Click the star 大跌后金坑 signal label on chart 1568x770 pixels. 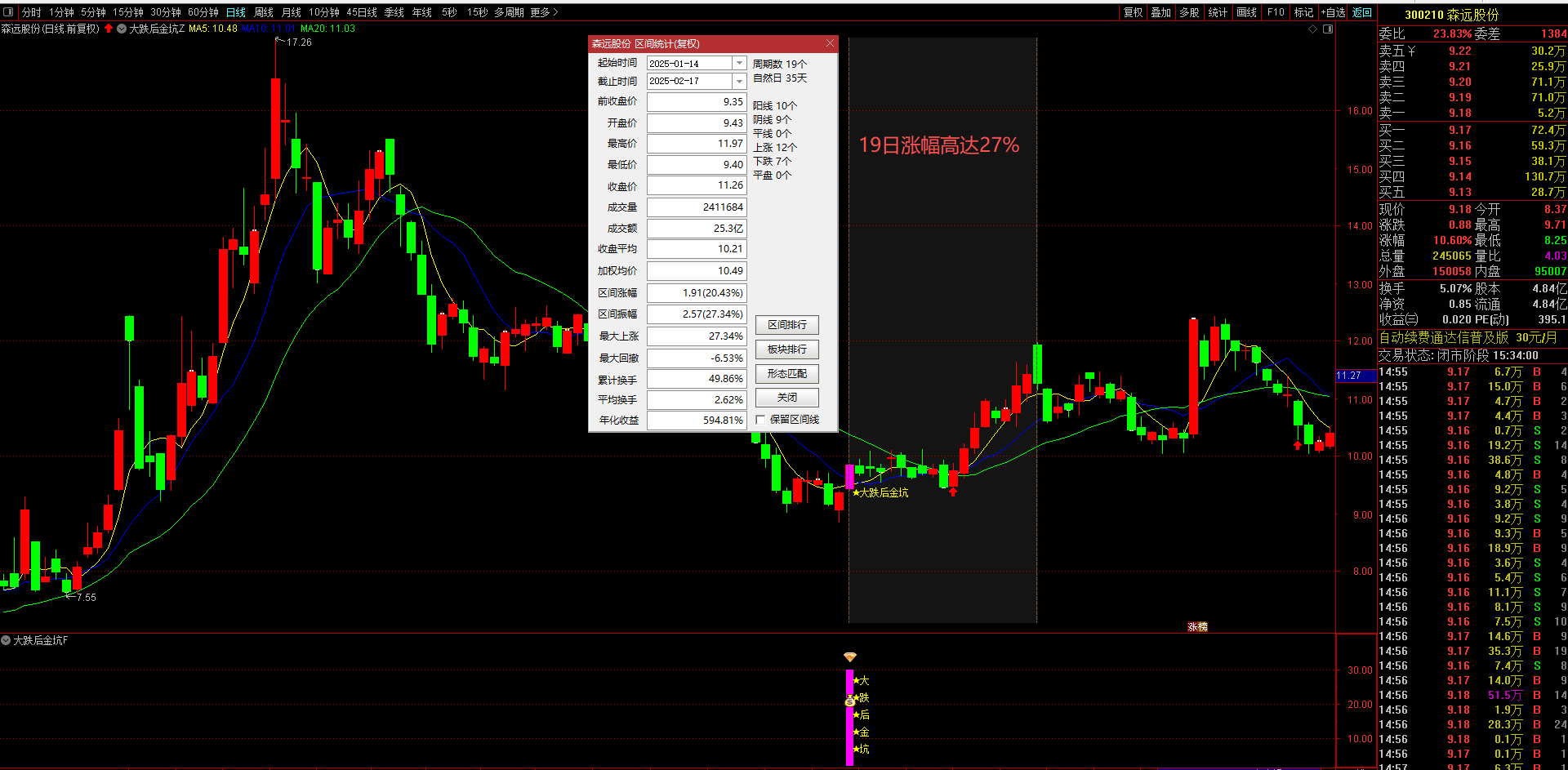(880, 492)
